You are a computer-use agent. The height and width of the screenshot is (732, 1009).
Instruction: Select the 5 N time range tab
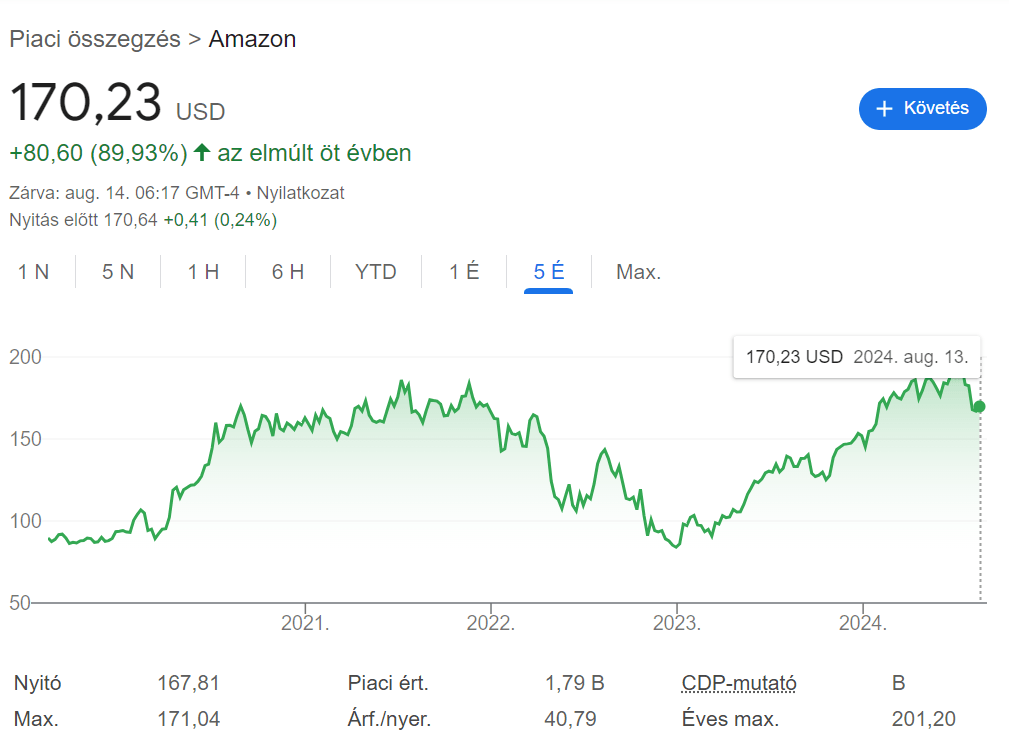(x=117, y=271)
